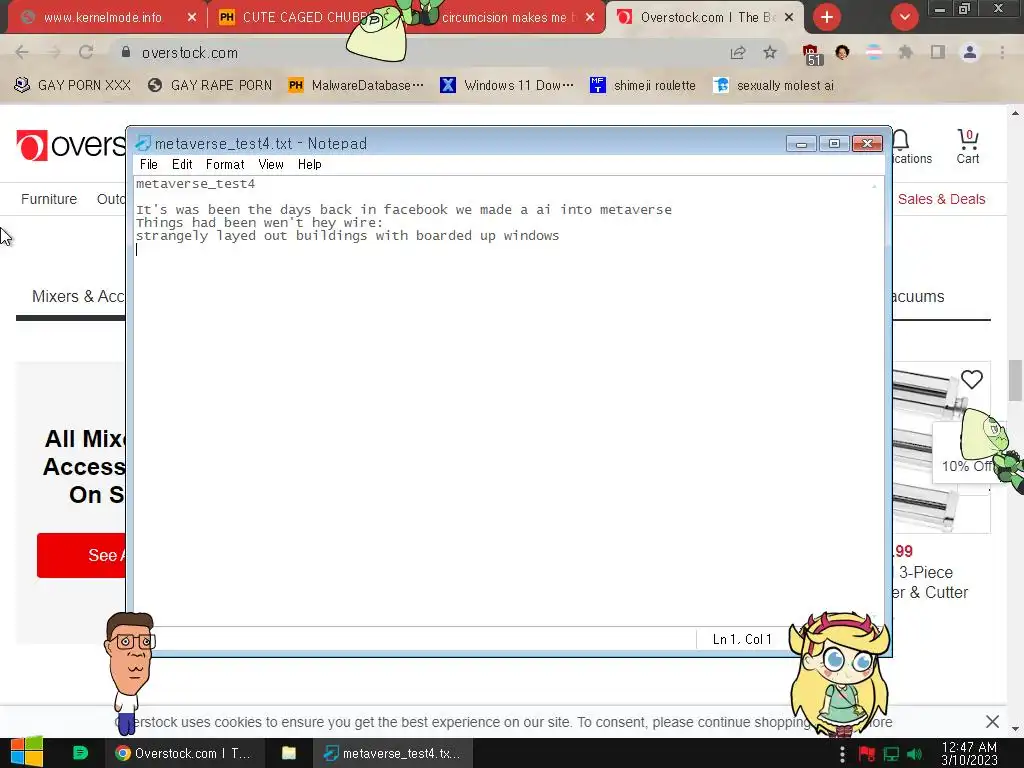Dismiss the cookie notice with X
1024x768 pixels.
[x=992, y=722]
